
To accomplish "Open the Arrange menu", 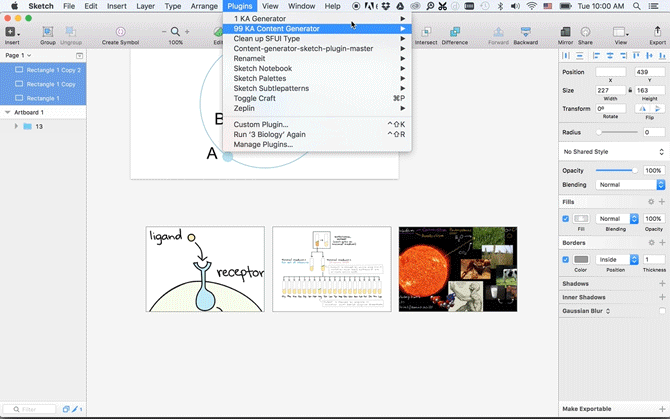I will coord(204,6).
